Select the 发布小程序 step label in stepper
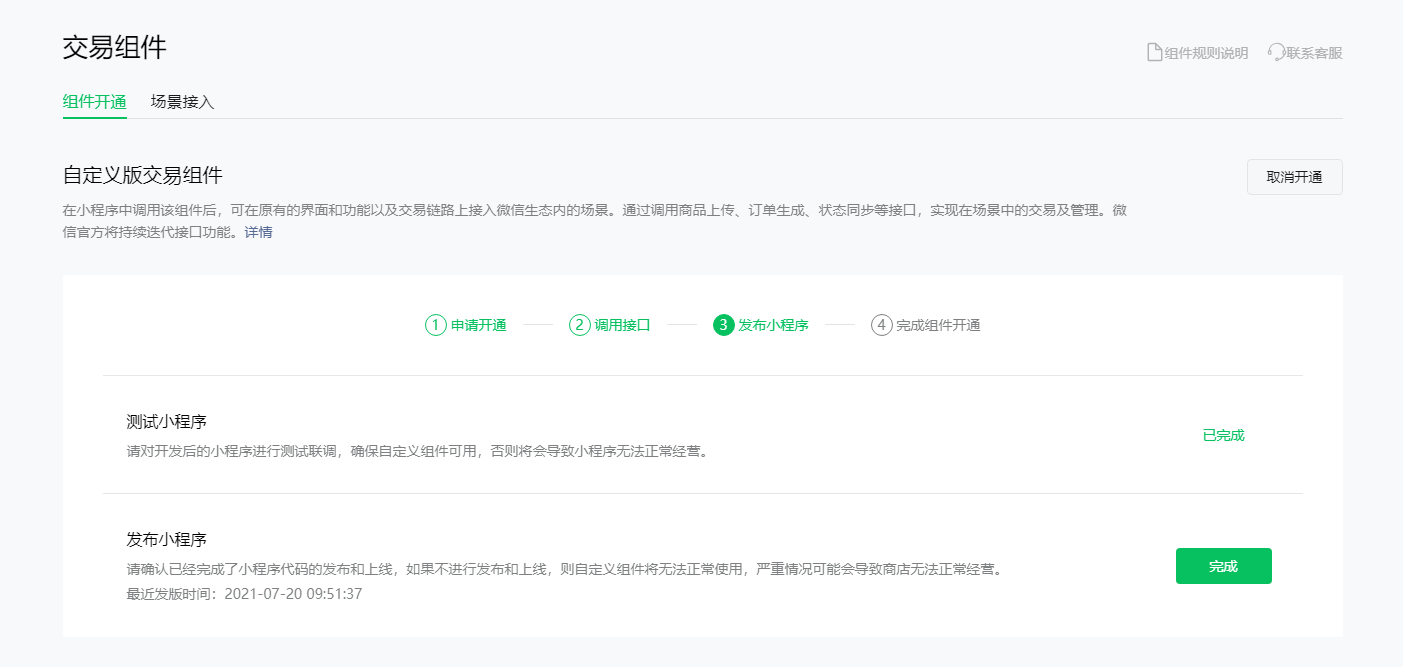The width and height of the screenshot is (1403, 667). click(x=773, y=325)
